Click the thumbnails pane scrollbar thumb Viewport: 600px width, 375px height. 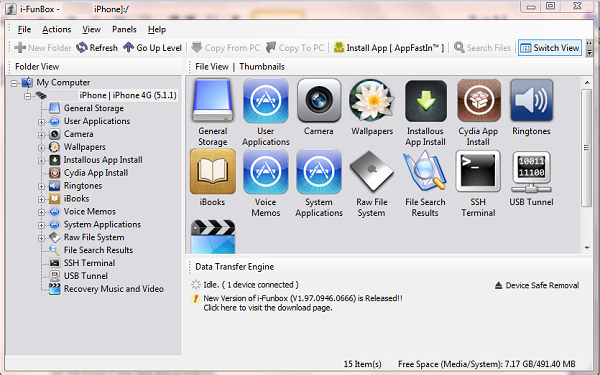[x=587, y=148]
